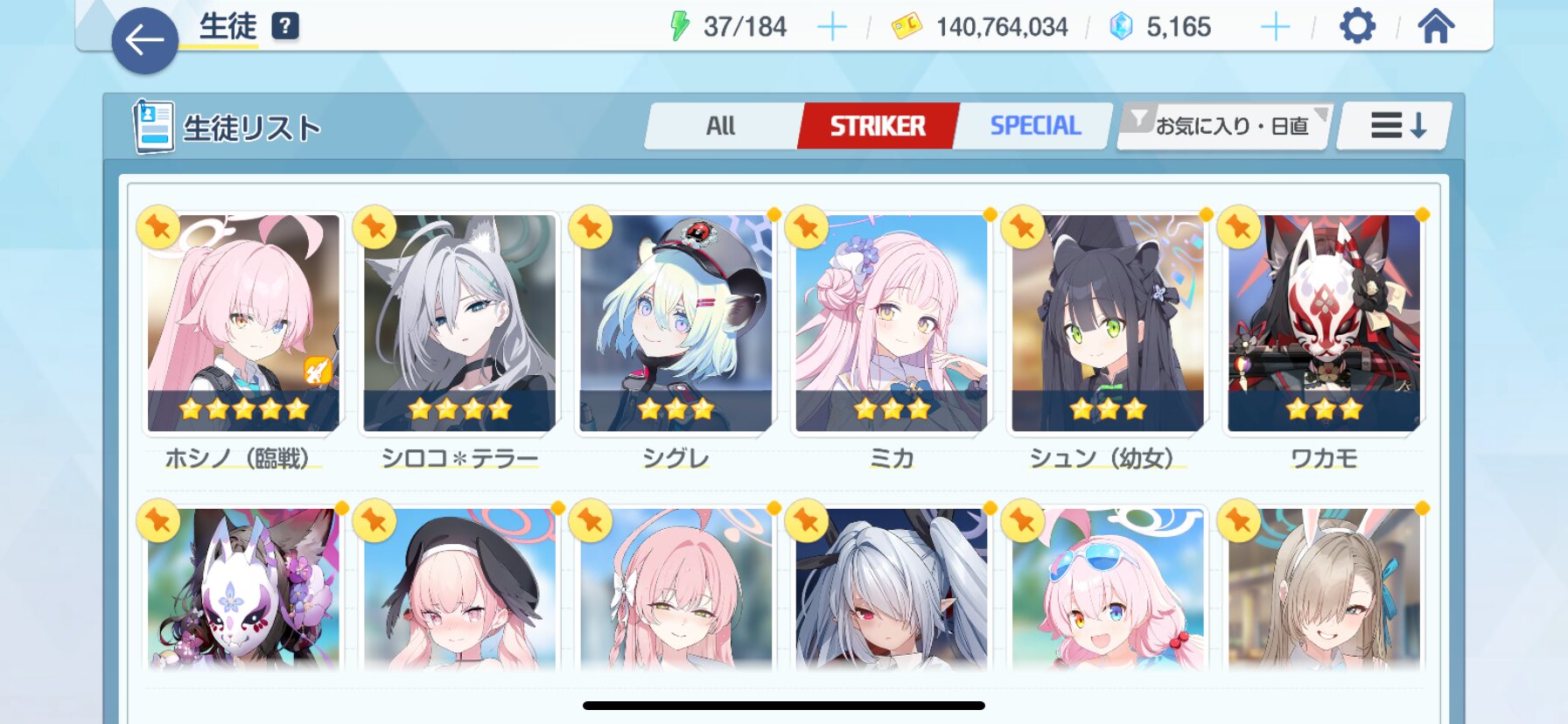Open the help question mark icon
The image size is (1568, 724).
pyautogui.click(x=285, y=26)
